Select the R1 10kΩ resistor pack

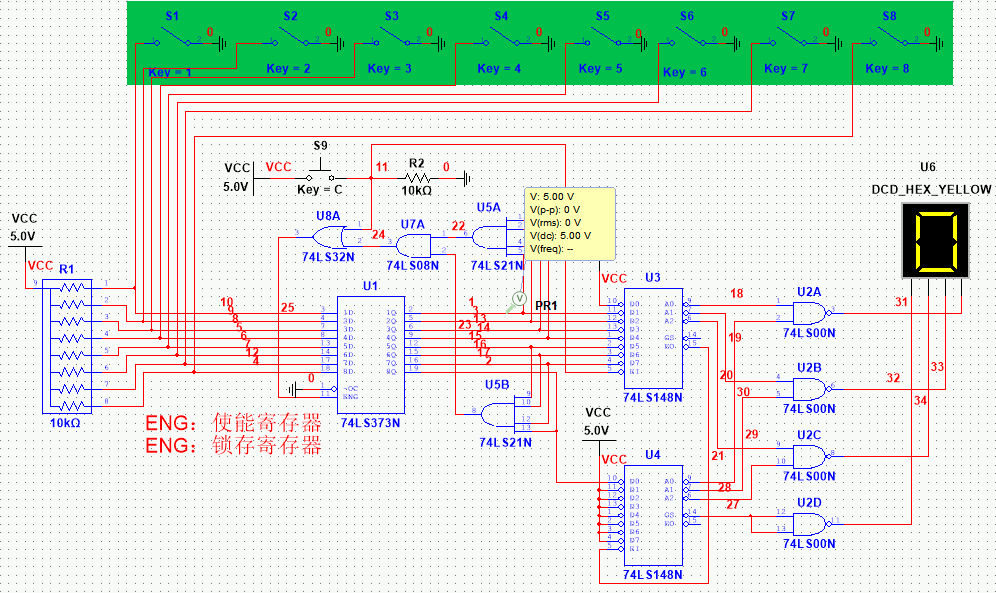coord(67,347)
